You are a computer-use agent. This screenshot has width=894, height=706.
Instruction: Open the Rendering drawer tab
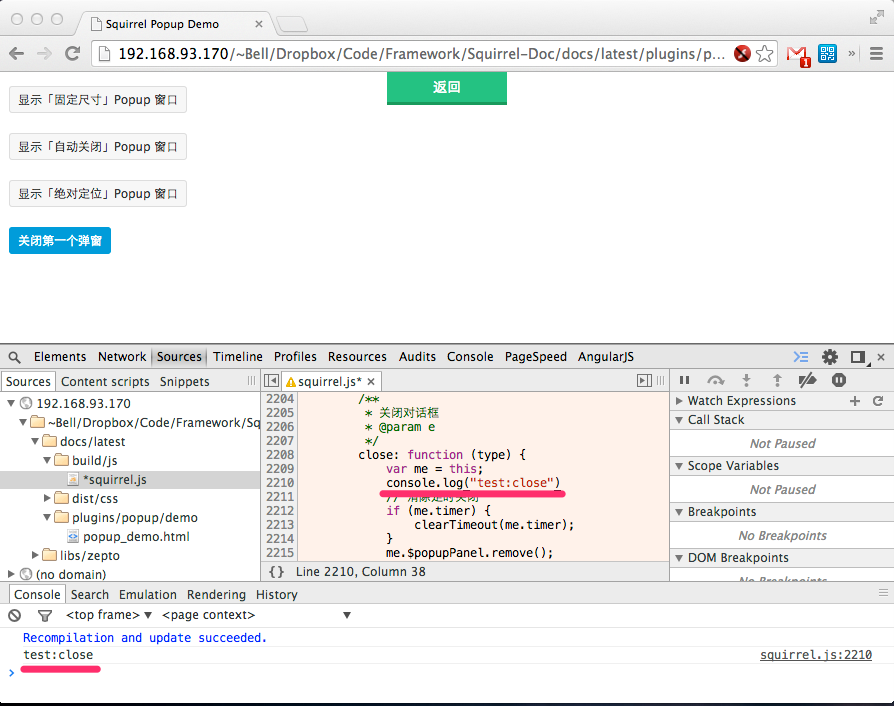click(216, 595)
